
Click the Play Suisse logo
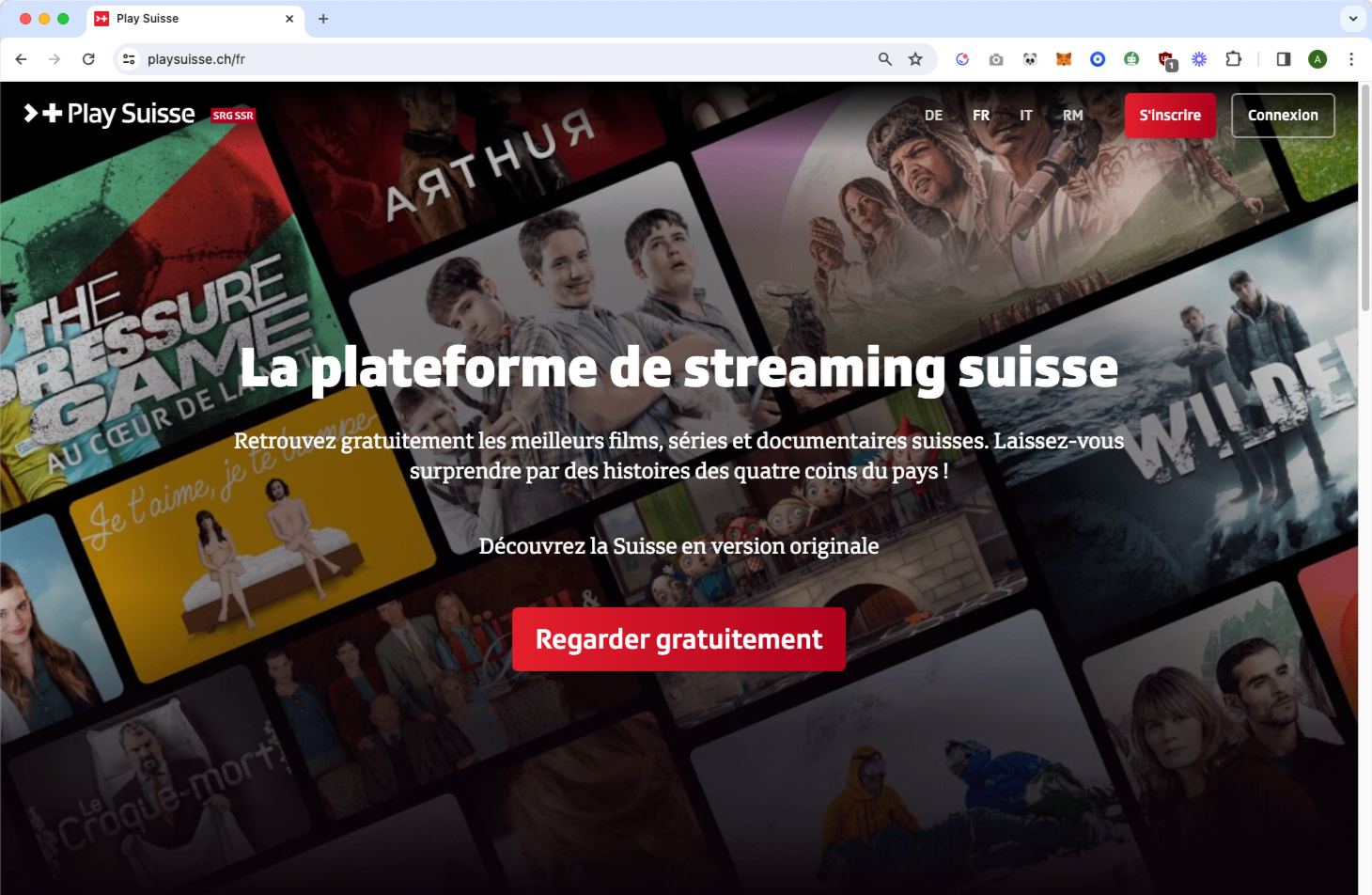(x=110, y=115)
